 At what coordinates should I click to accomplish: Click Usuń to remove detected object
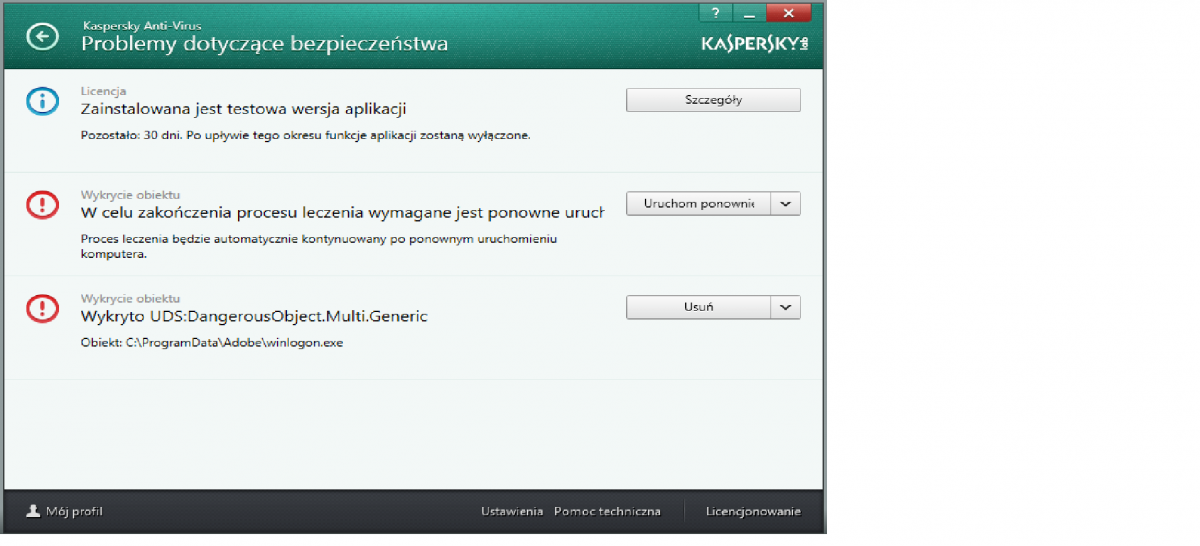point(698,308)
